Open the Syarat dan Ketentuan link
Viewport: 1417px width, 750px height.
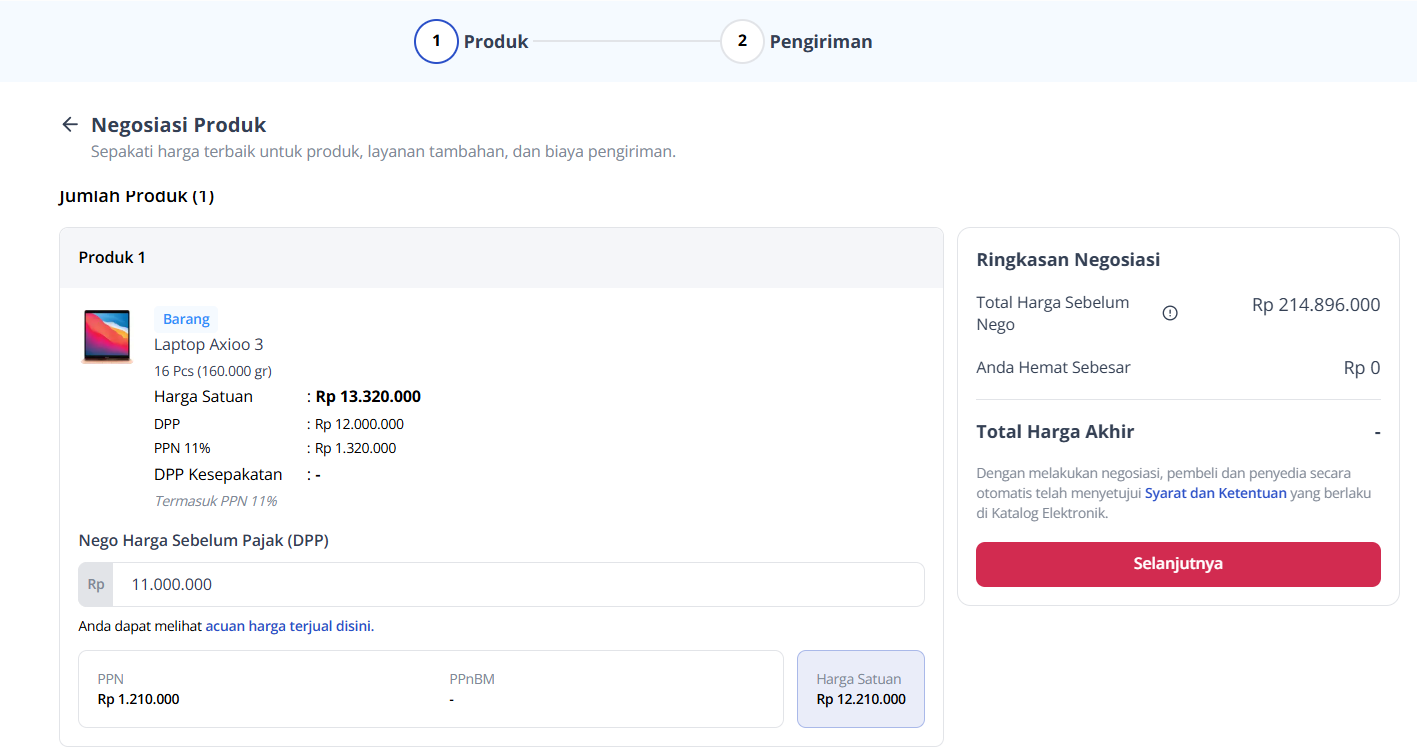pos(1215,493)
